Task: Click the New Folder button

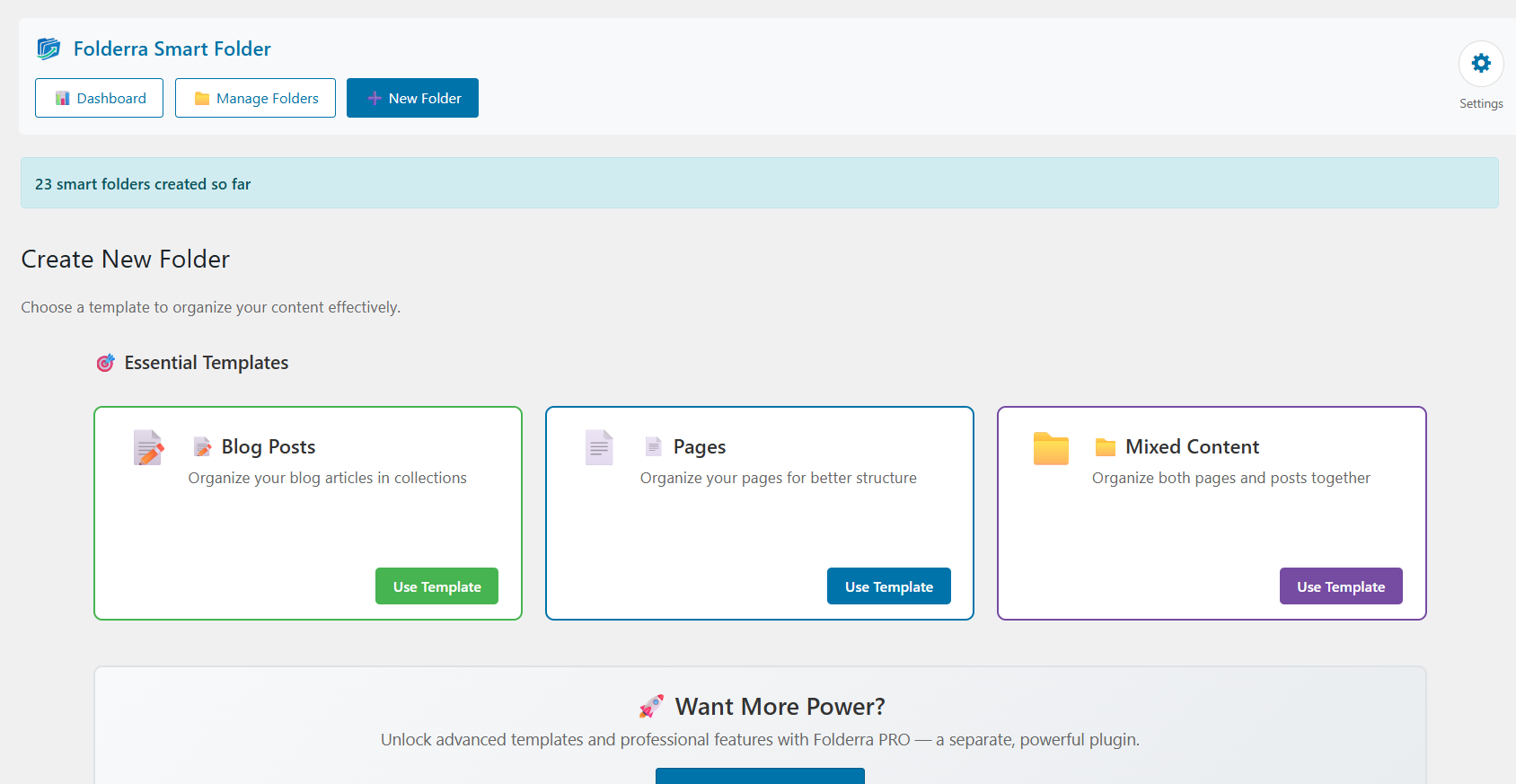Action: [412, 98]
